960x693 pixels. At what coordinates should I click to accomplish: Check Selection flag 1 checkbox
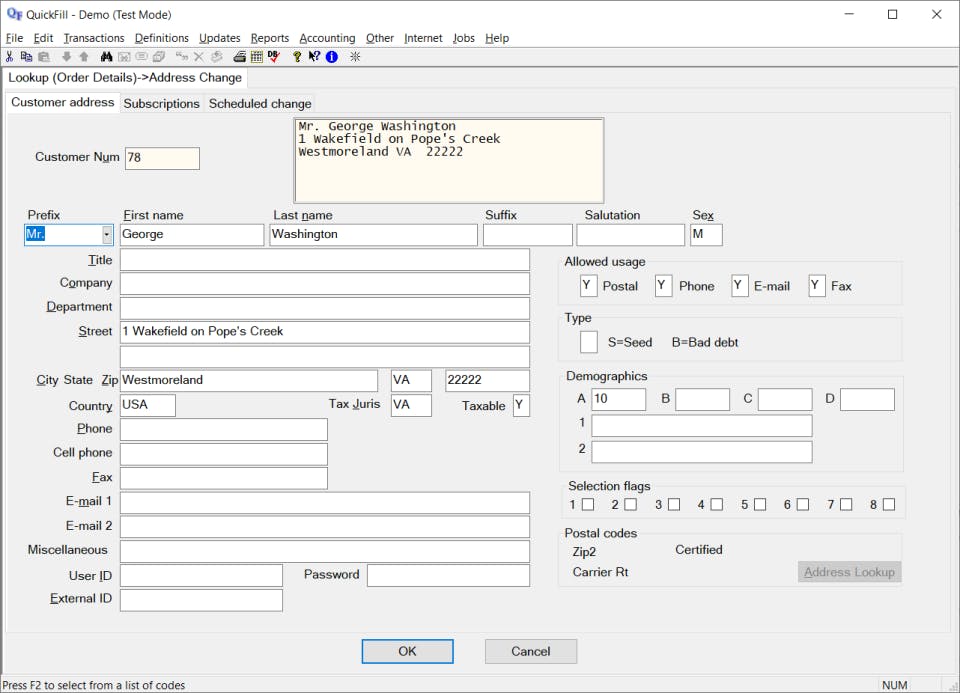[x=588, y=505]
